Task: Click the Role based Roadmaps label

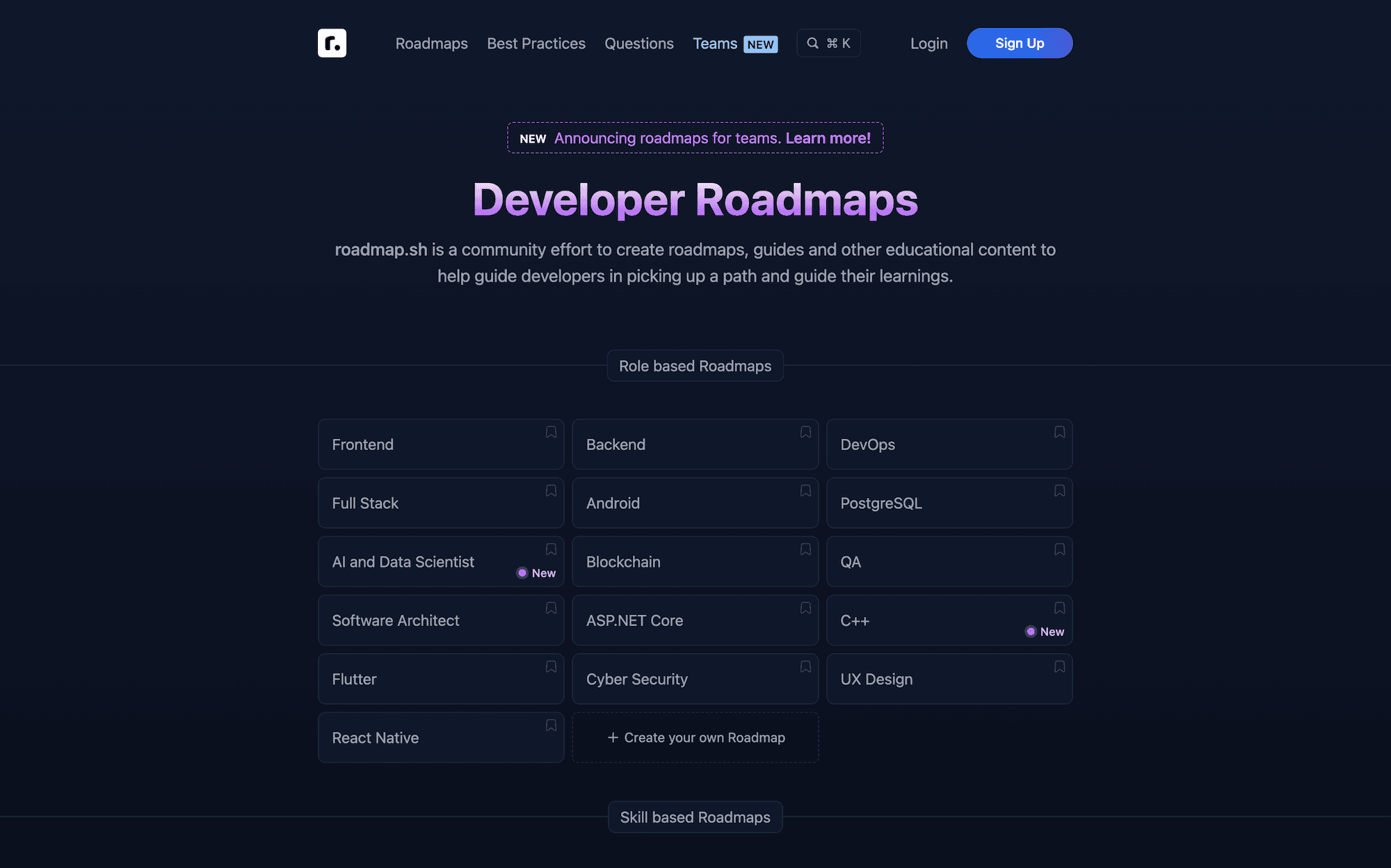Action: click(695, 366)
